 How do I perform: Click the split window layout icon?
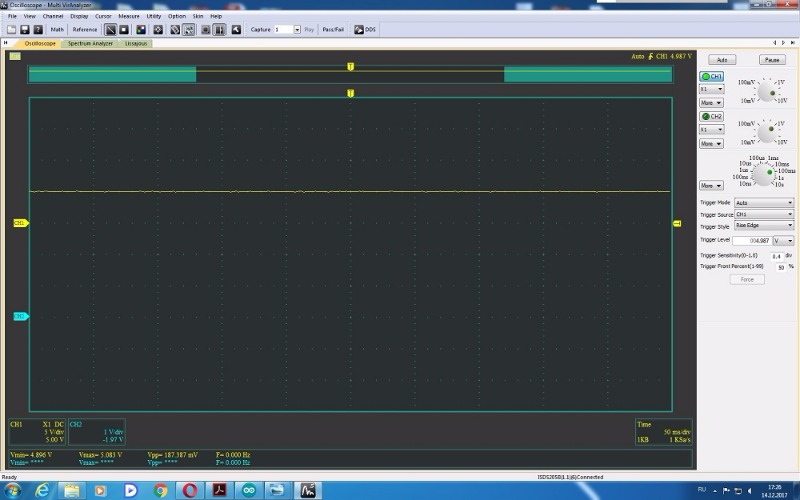(x=219, y=30)
